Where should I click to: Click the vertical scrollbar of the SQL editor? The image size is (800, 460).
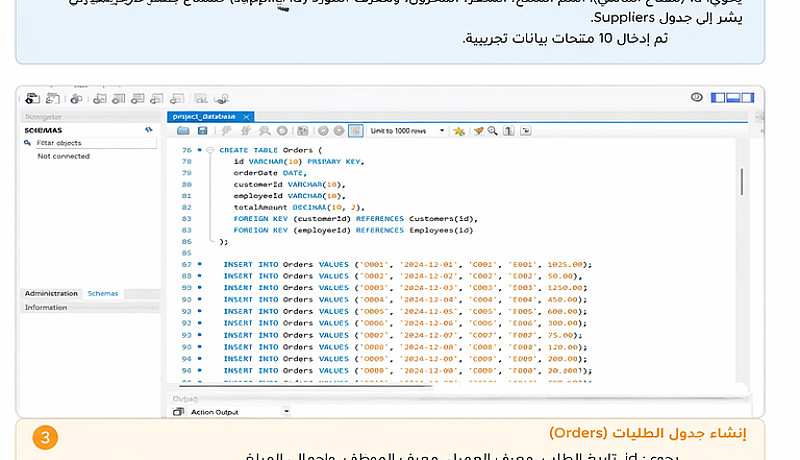[741, 181]
